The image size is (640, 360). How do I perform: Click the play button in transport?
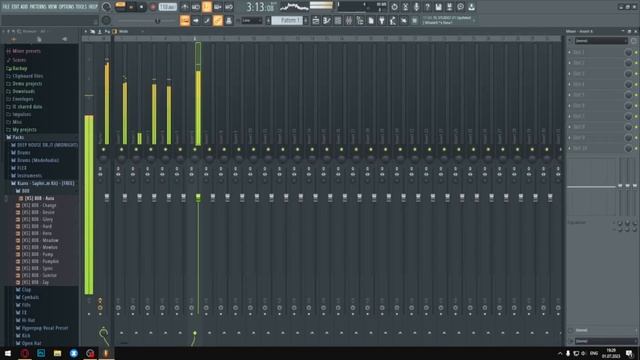pos(131,7)
